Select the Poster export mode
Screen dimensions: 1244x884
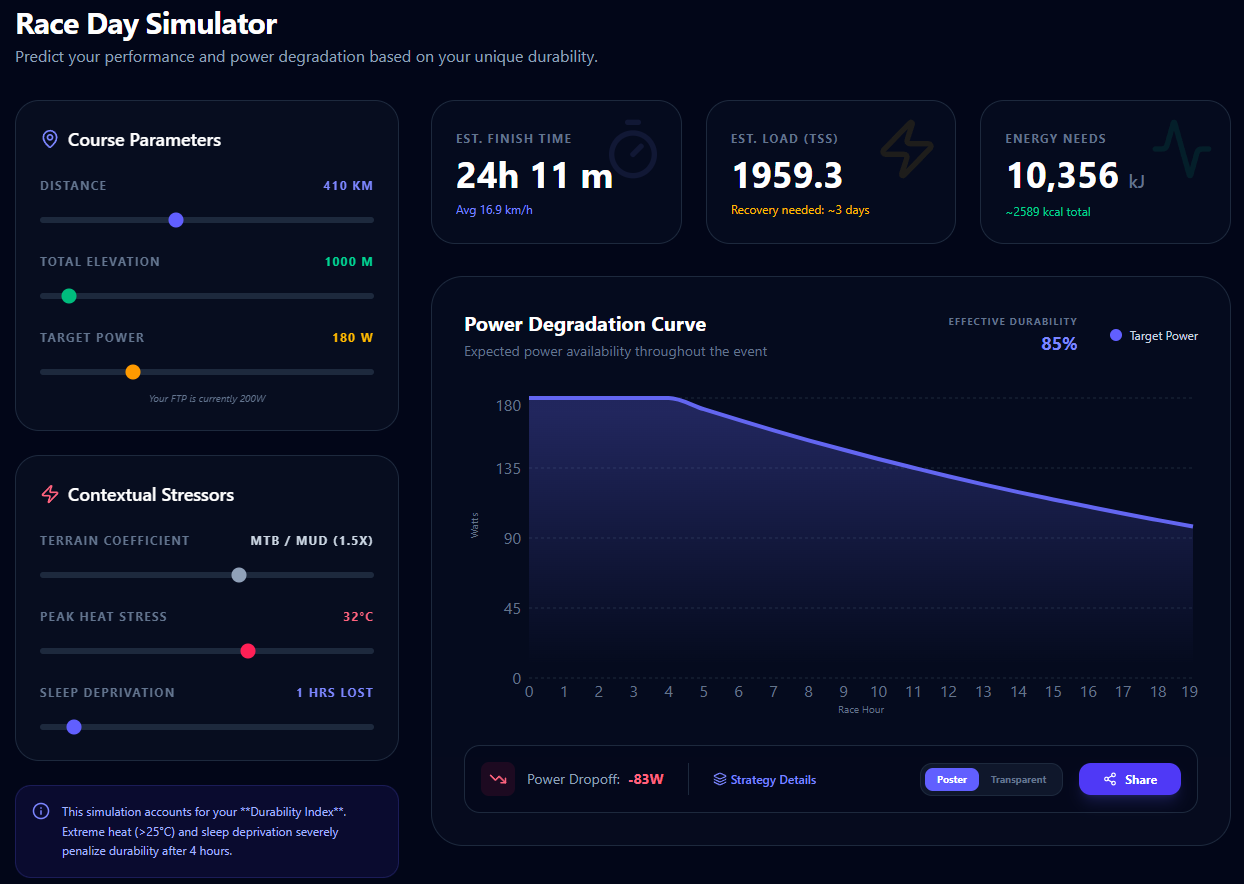tap(951, 779)
